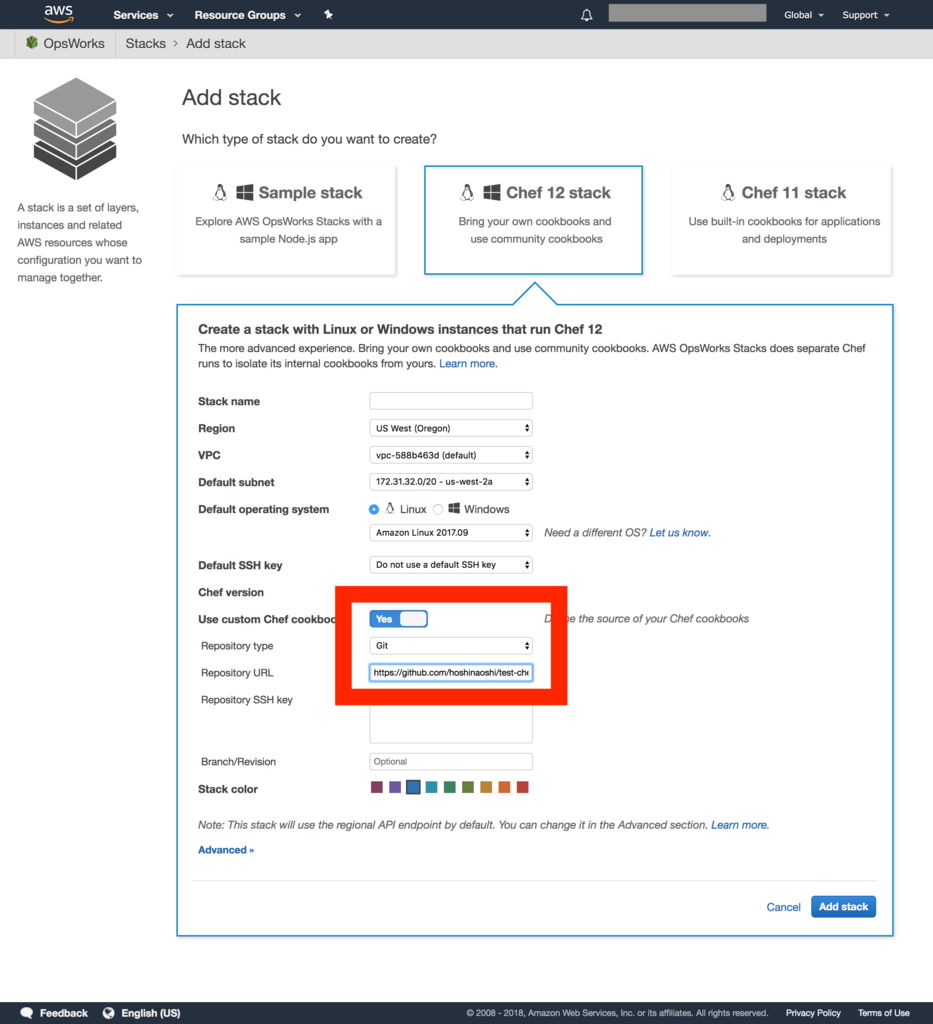Click the Feedback speech bubble icon

tap(27, 1013)
